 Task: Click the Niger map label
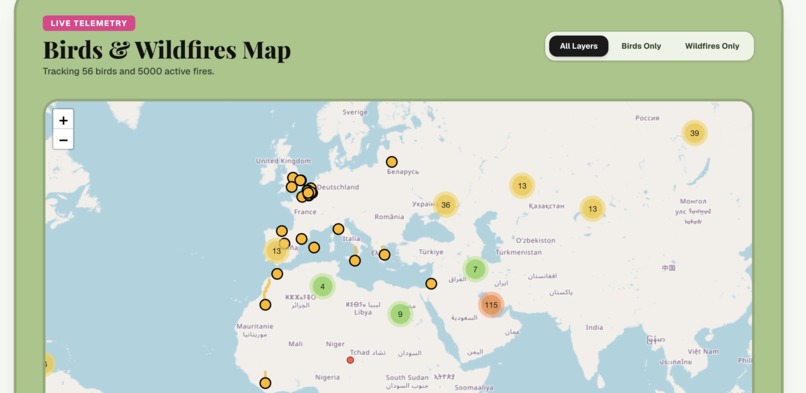(x=335, y=344)
